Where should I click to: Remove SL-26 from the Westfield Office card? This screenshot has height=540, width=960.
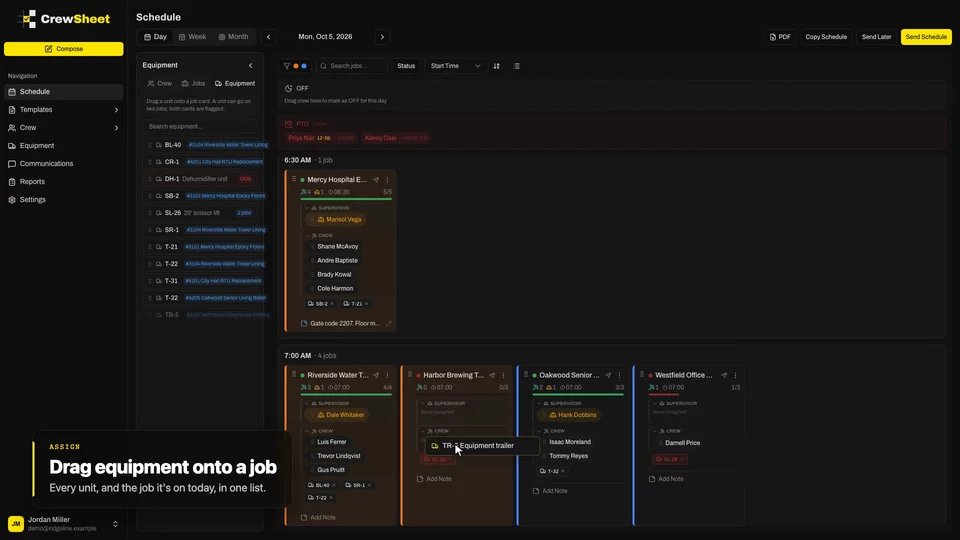(682, 459)
